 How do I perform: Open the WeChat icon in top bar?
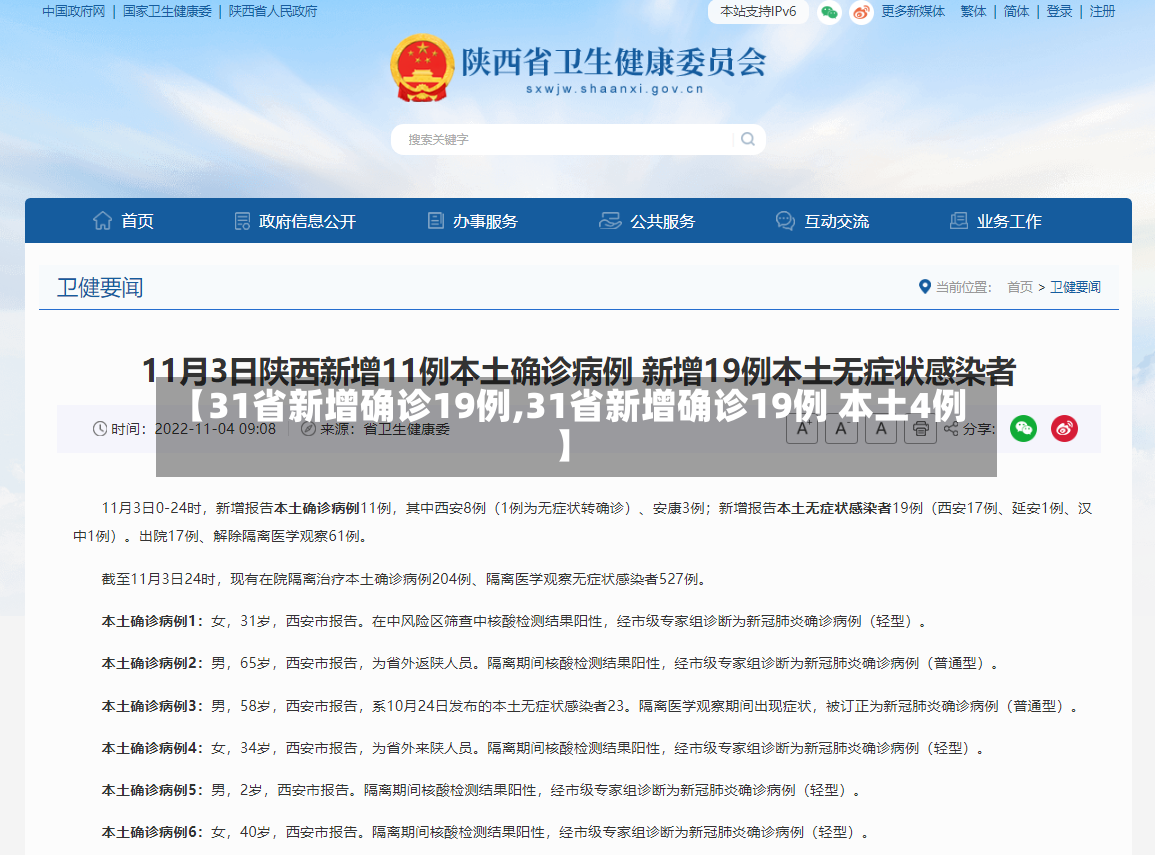[829, 13]
